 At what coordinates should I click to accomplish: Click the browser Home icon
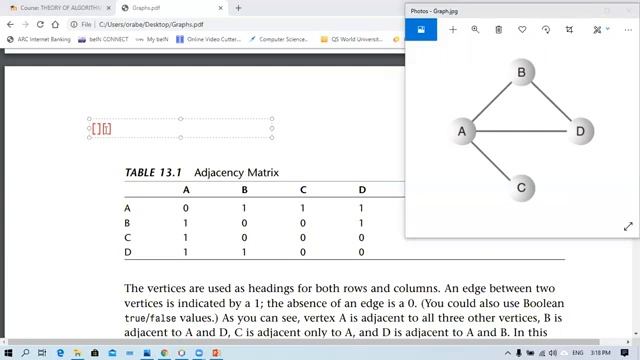[x=55, y=24]
